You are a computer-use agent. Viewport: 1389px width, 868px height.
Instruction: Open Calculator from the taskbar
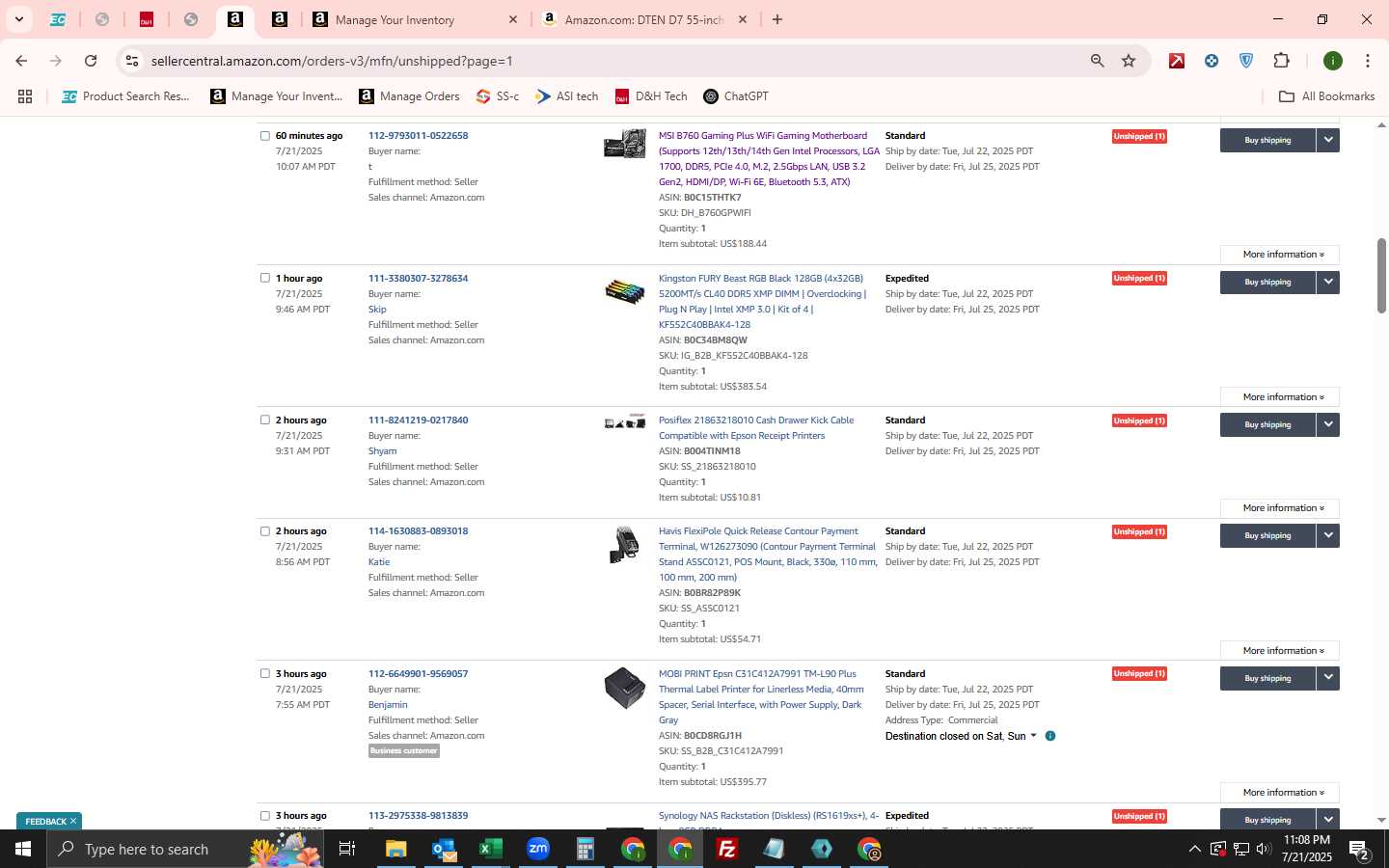click(x=585, y=849)
